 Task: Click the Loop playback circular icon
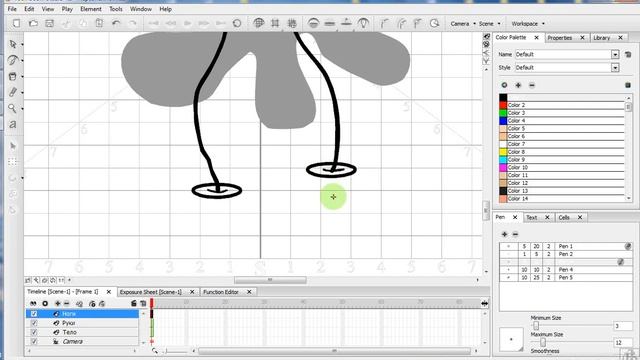pyautogui.click(x=237, y=24)
